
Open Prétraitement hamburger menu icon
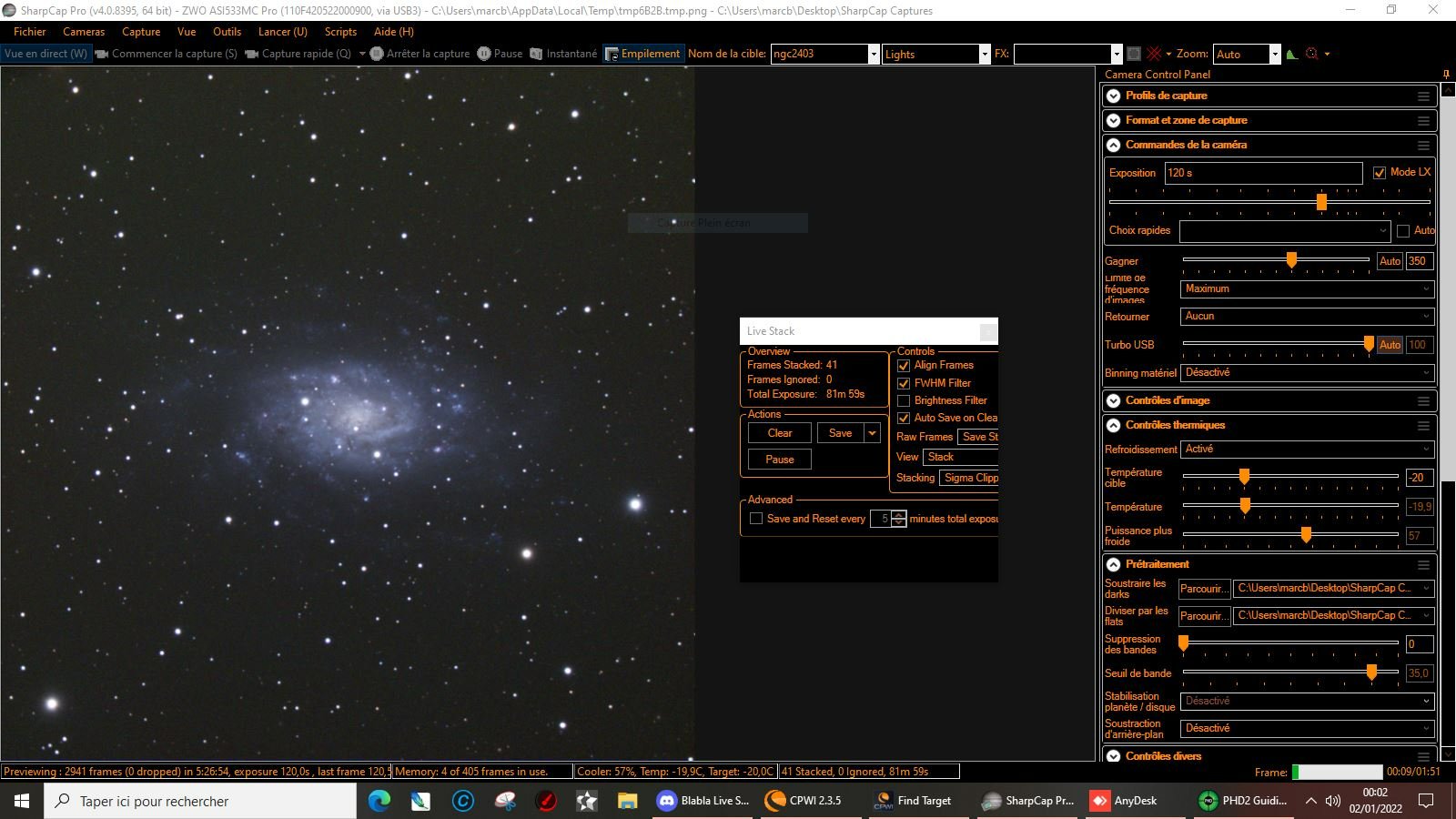pyautogui.click(x=1423, y=565)
